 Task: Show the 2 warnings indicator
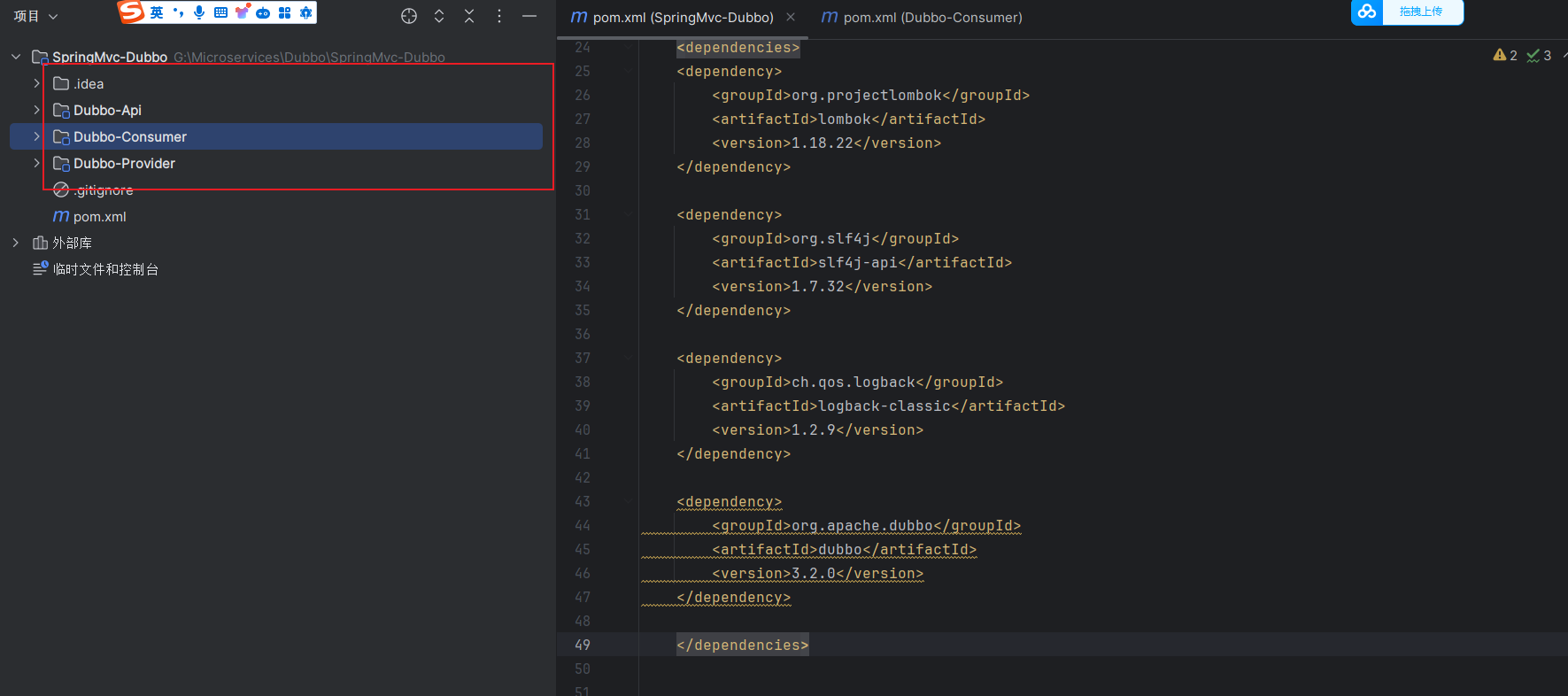1505,55
